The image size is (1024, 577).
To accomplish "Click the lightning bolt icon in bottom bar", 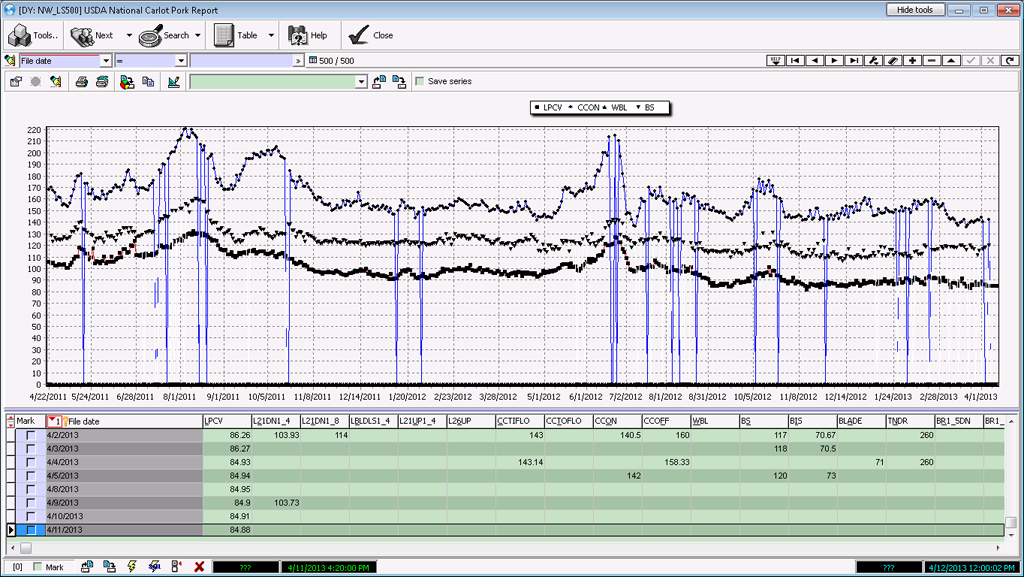I will click(132, 567).
